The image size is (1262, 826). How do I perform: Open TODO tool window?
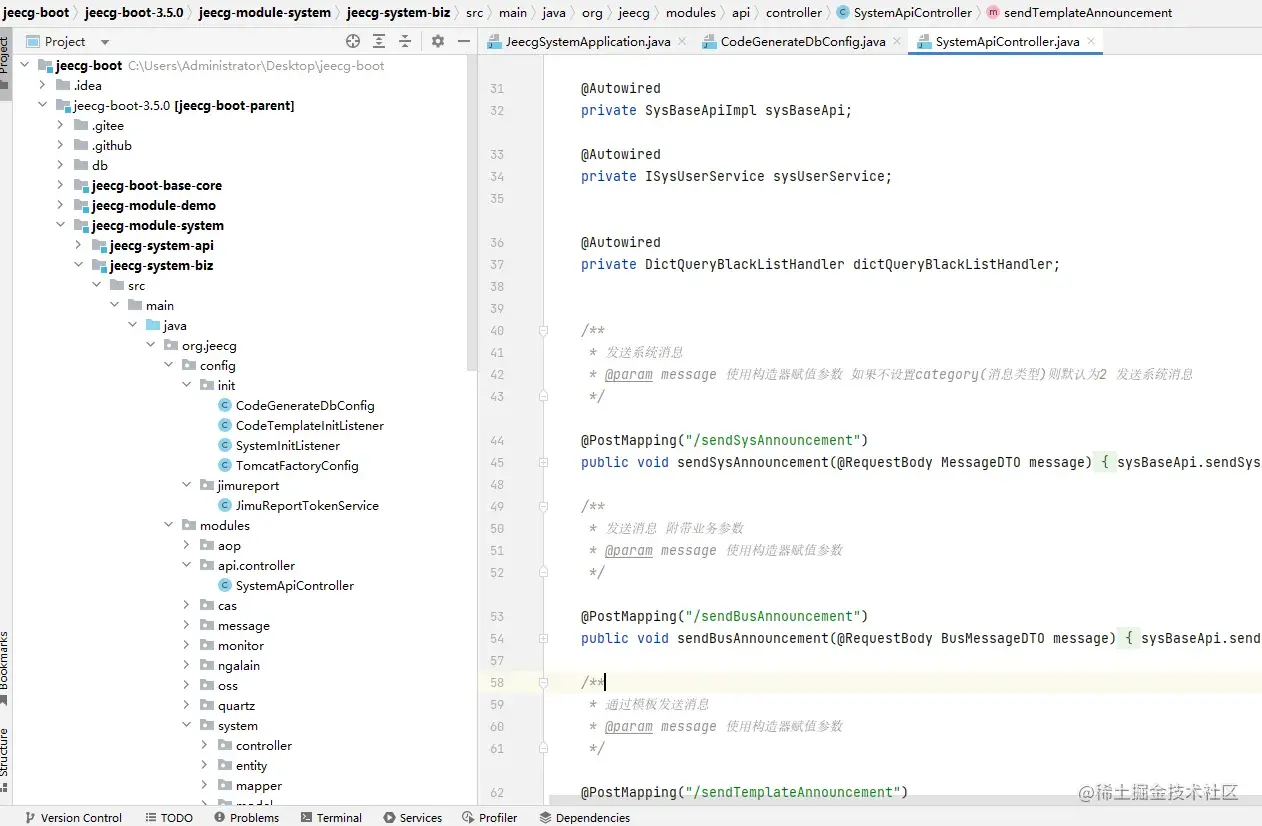[169, 817]
